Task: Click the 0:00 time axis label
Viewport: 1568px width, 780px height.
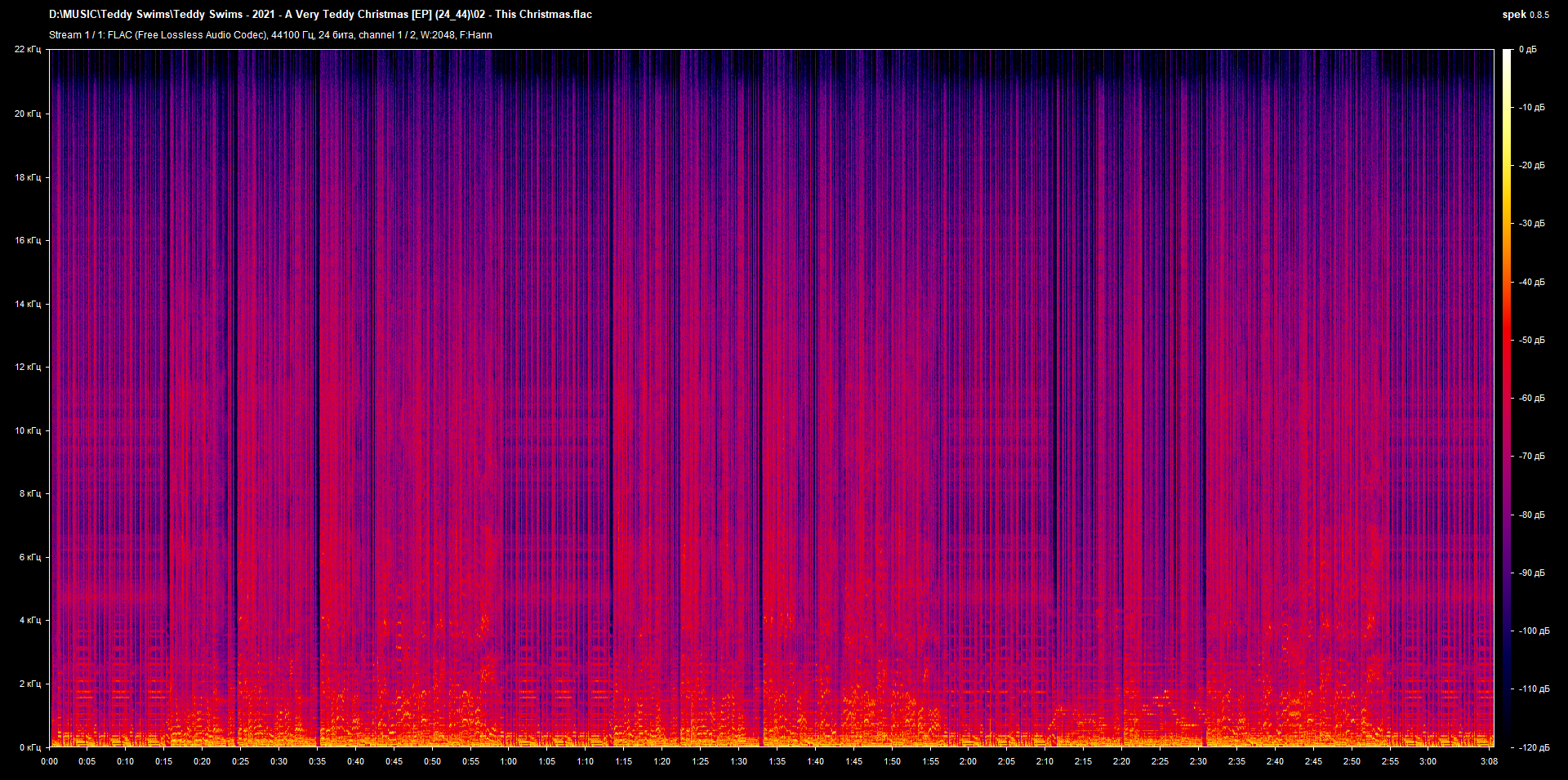Action: click(49, 761)
